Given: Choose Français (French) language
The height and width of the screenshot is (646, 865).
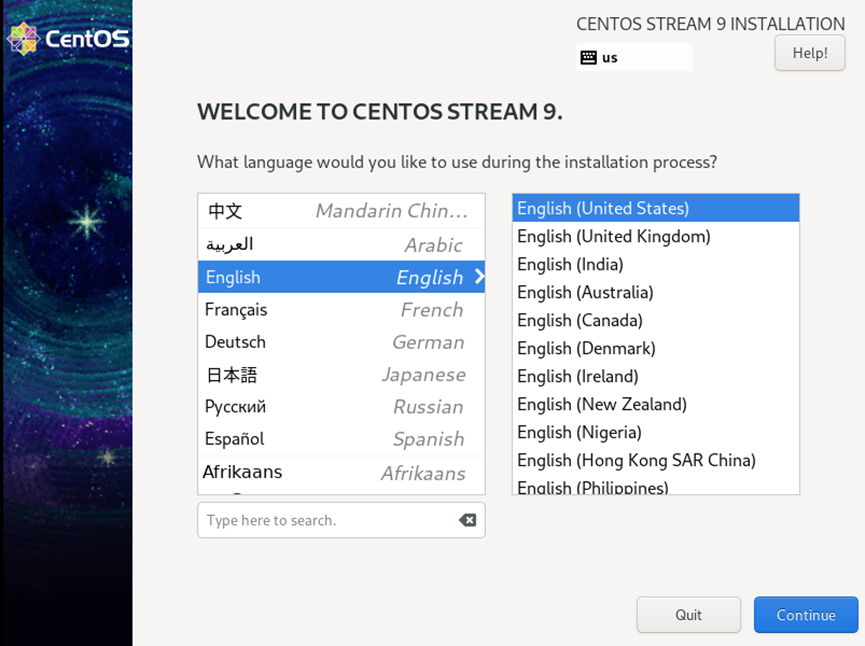Looking at the screenshot, I should 341,309.
